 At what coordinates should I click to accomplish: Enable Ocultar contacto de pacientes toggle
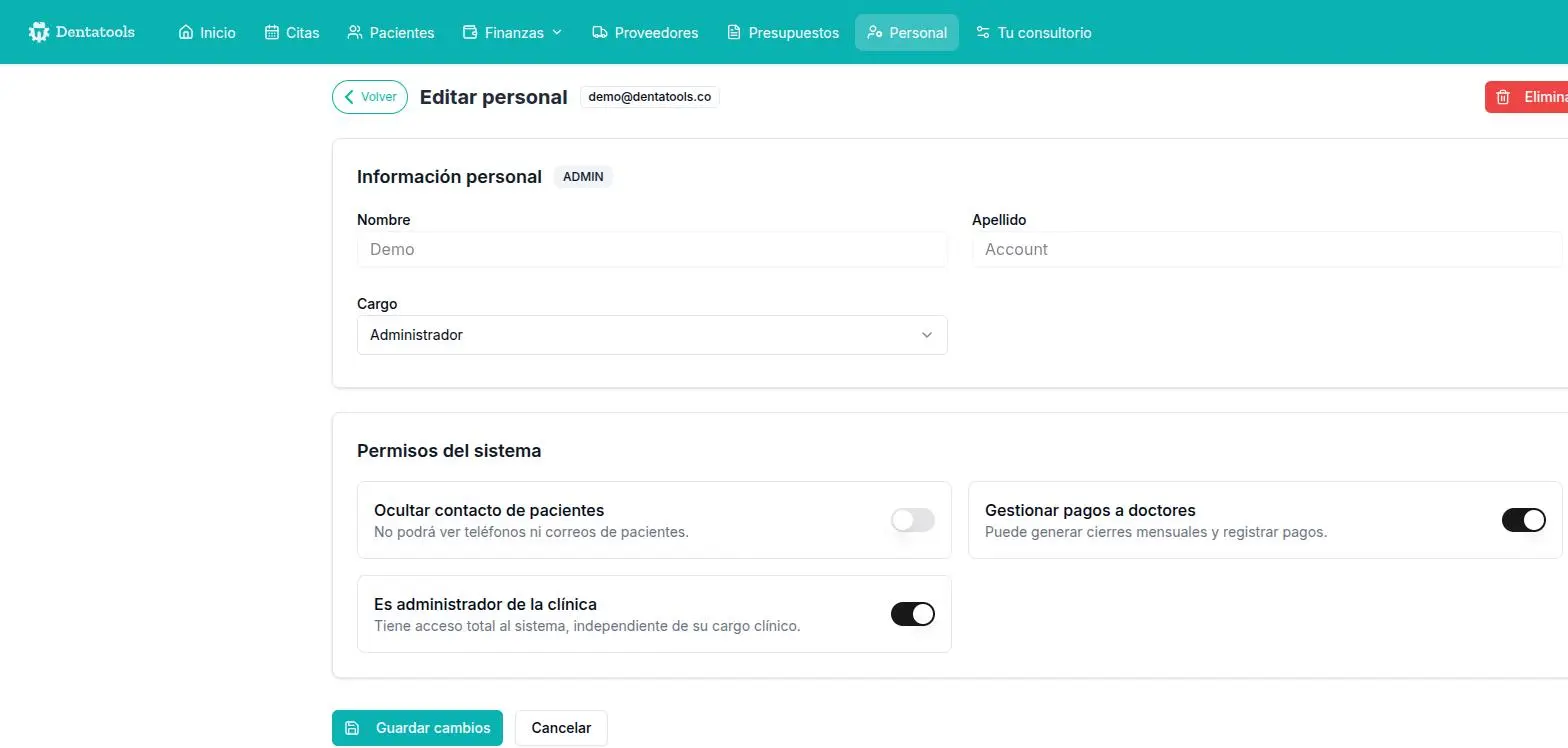pyautogui.click(x=913, y=520)
